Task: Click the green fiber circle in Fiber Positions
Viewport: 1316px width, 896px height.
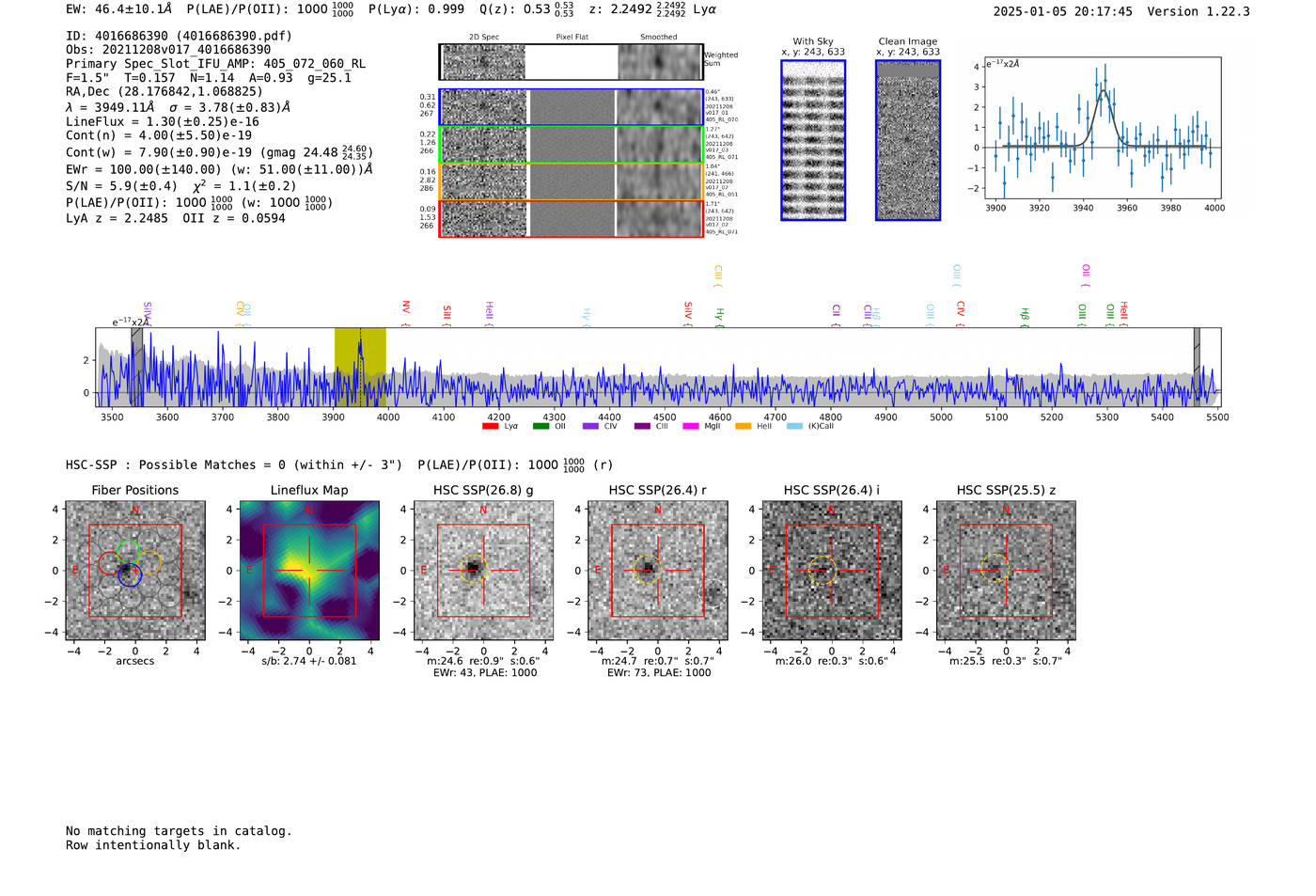Action: point(128,552)
